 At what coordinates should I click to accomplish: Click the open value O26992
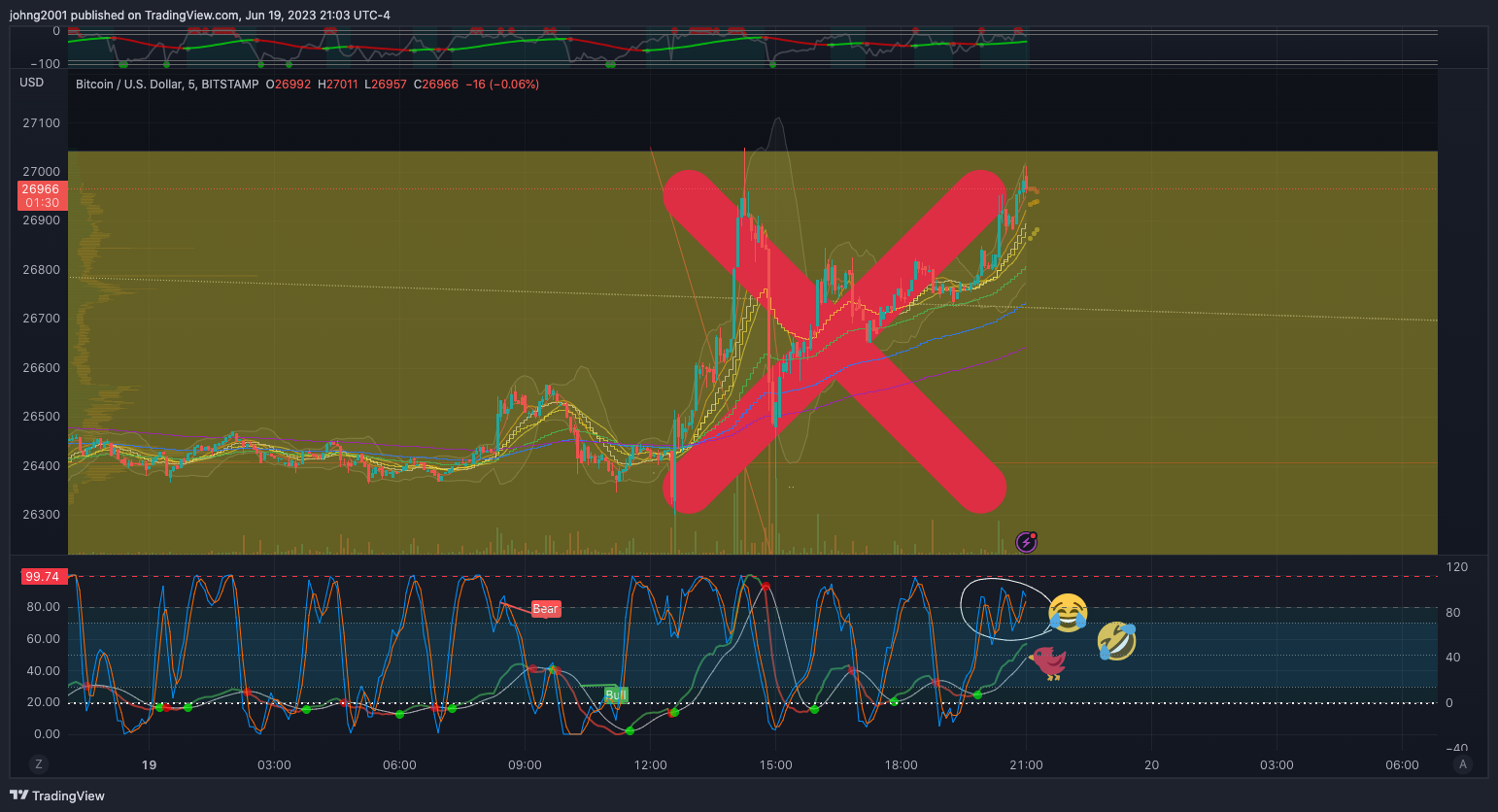[289, 85]
